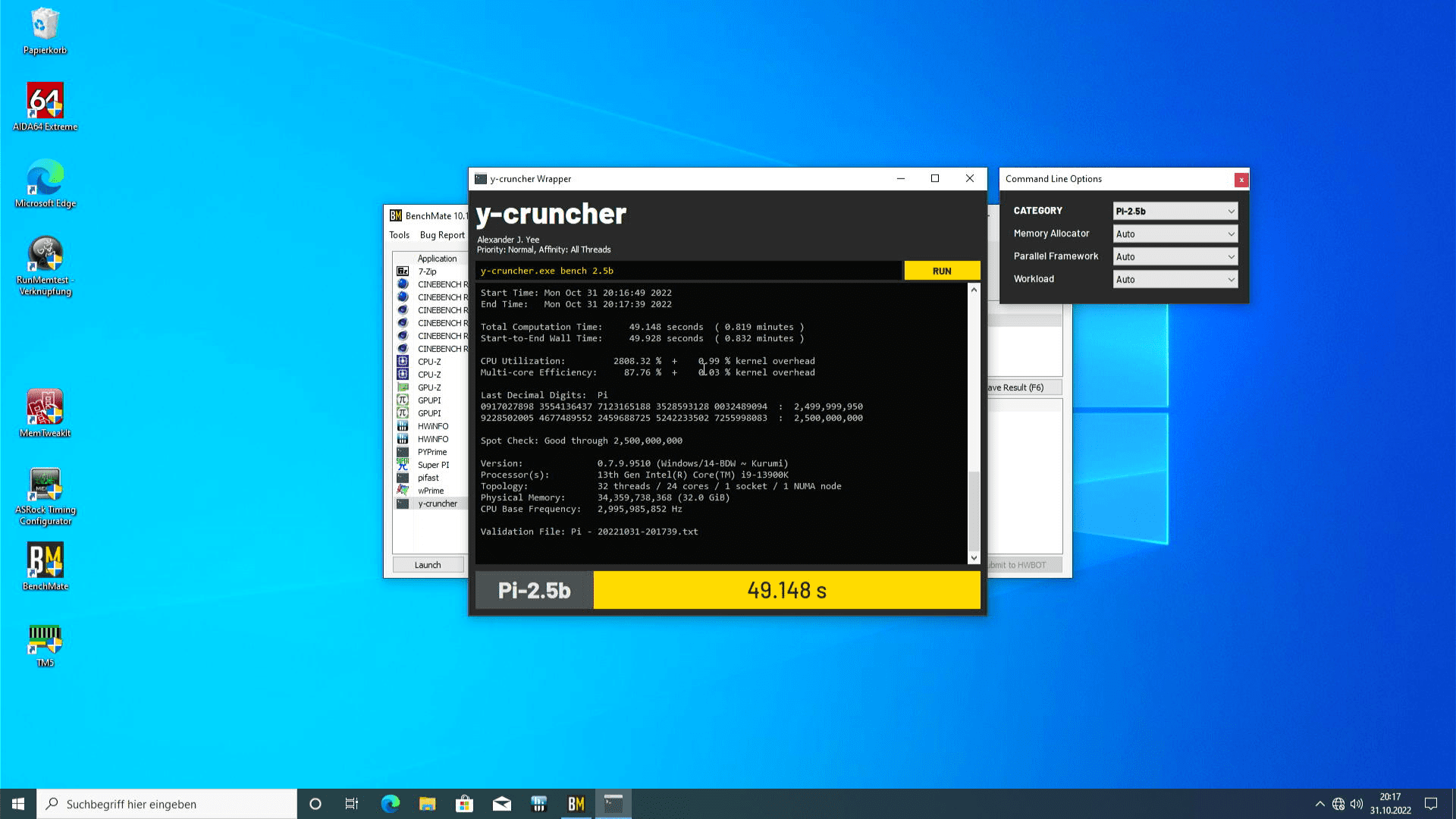Expand the Workload dropdown
Screen dimensions: 1456x819
click(x=1175, y=280)
